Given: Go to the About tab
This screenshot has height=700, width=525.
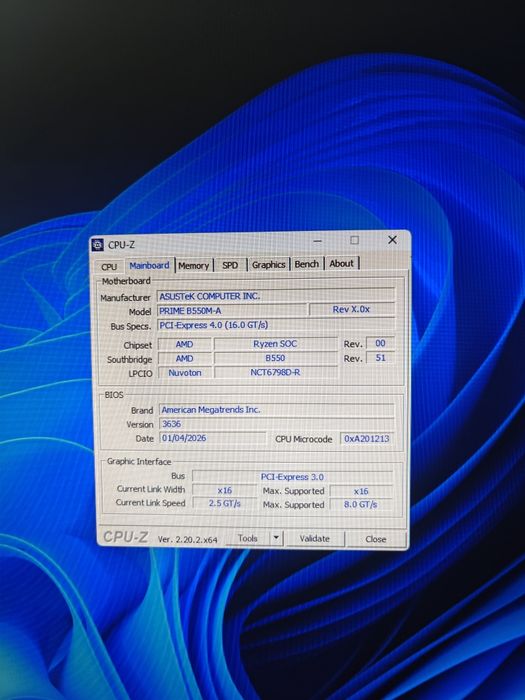Looking at the screenshot, I should click(342, 263).
